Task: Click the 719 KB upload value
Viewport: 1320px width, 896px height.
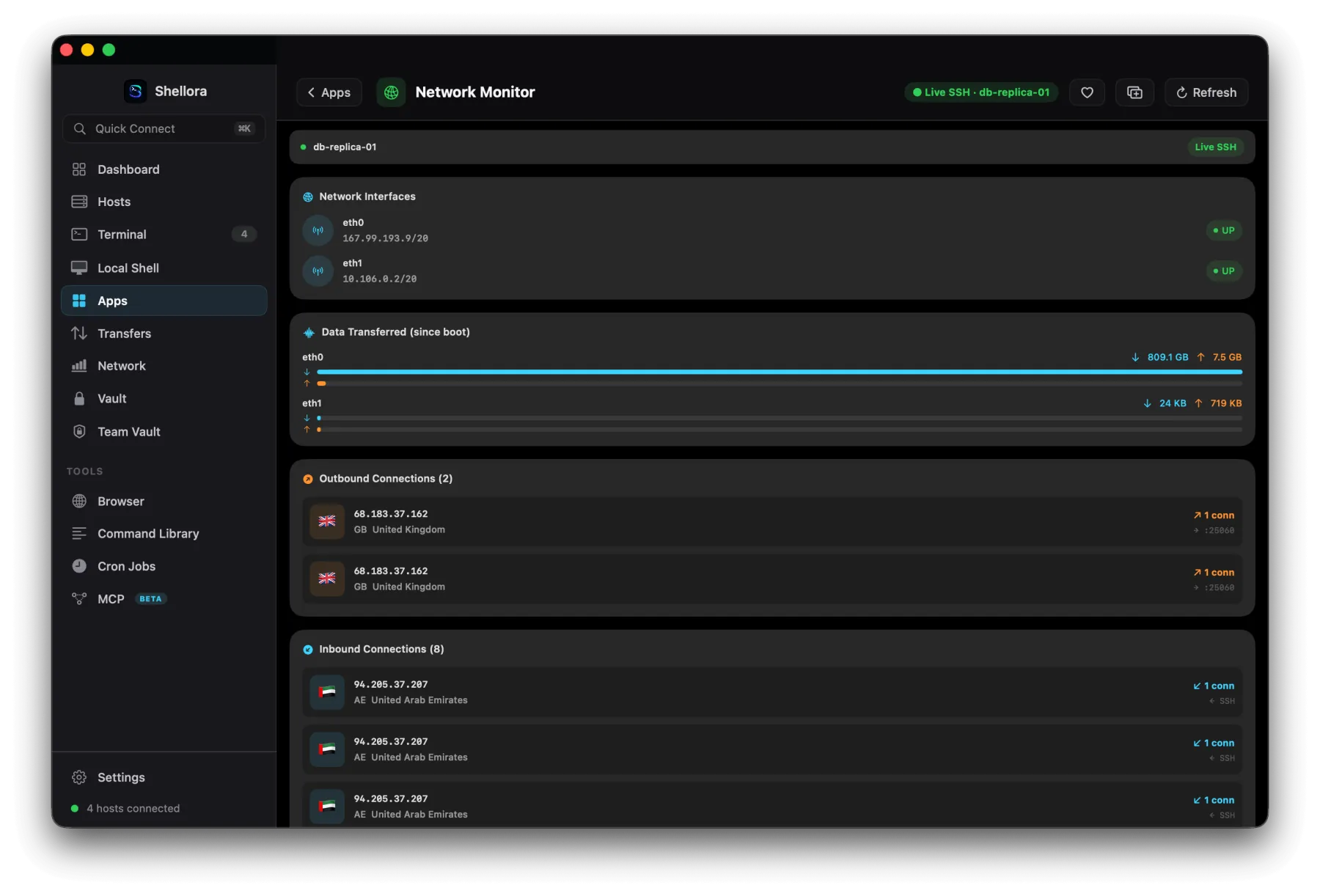Action: click(1226, 403)
